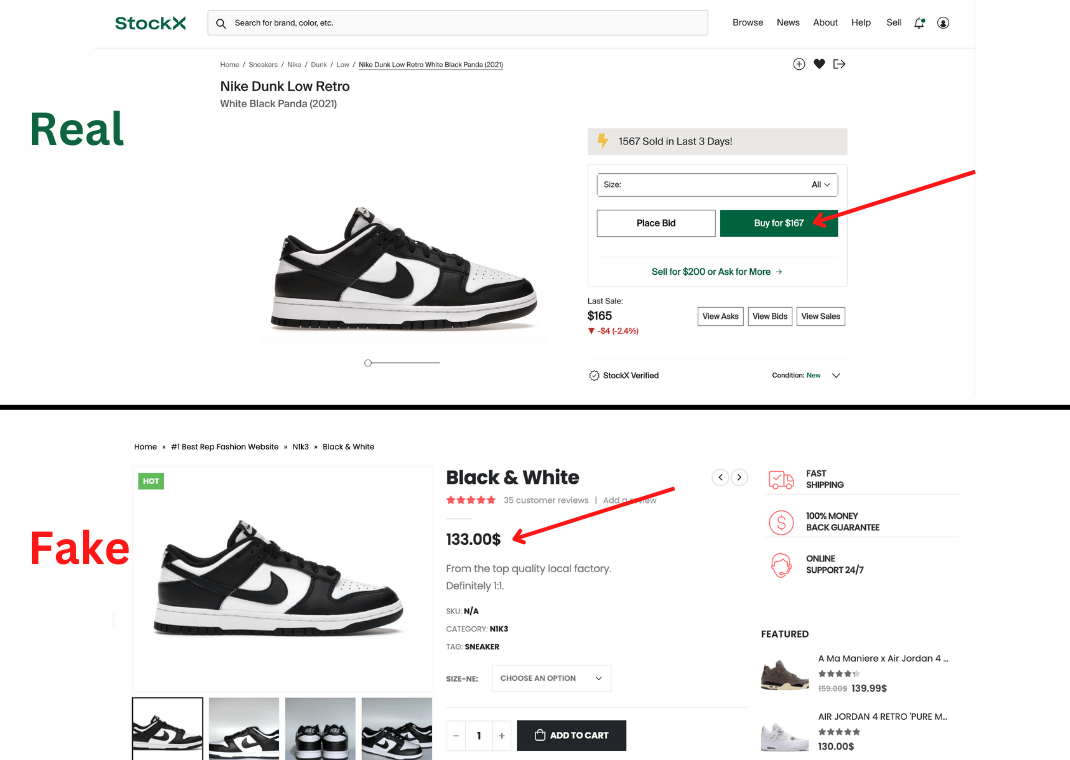Viewport: 1070px width, 760px height.
Task: Click the StockX search input field
Action: click(x=460, y=23)
